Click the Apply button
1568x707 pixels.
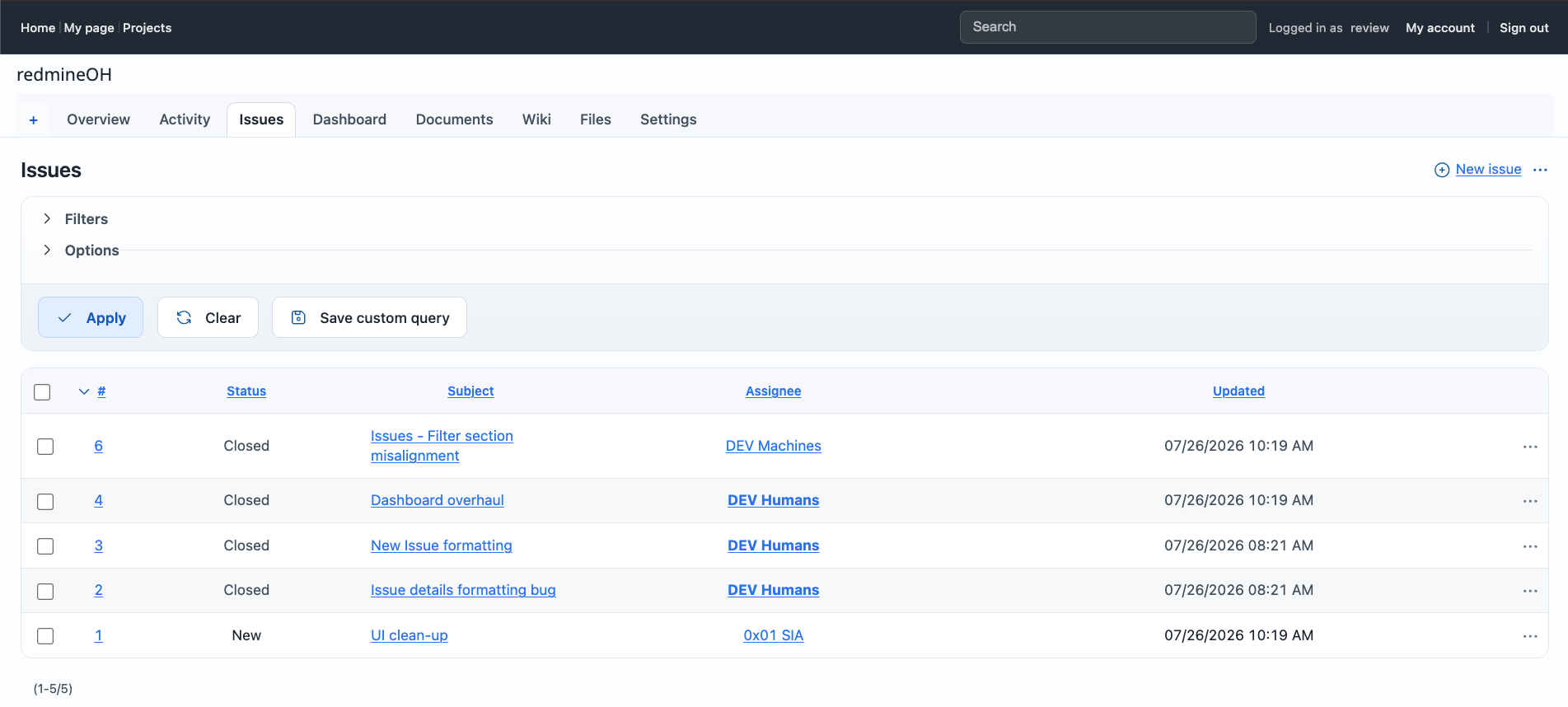pyautogui.click(x=91, y=317)
